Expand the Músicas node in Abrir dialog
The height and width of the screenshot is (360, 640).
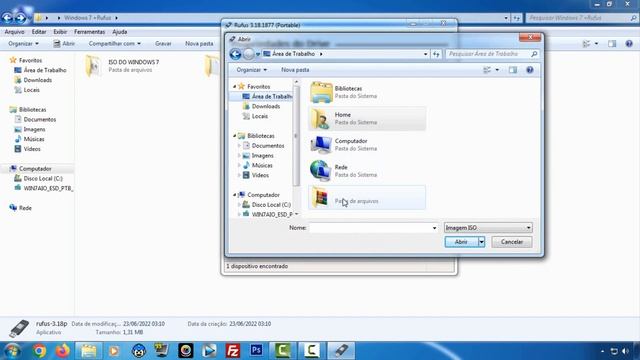[x=239, y=165]
